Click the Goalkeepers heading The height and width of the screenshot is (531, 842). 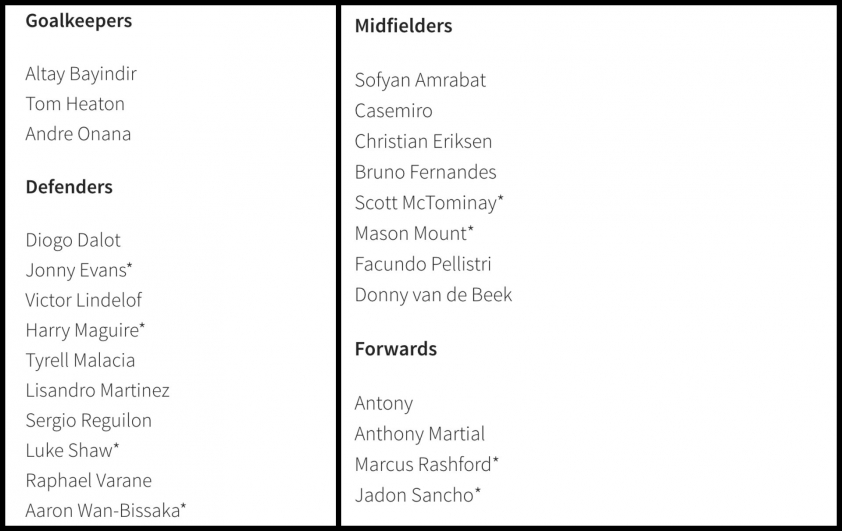point(78,21)
